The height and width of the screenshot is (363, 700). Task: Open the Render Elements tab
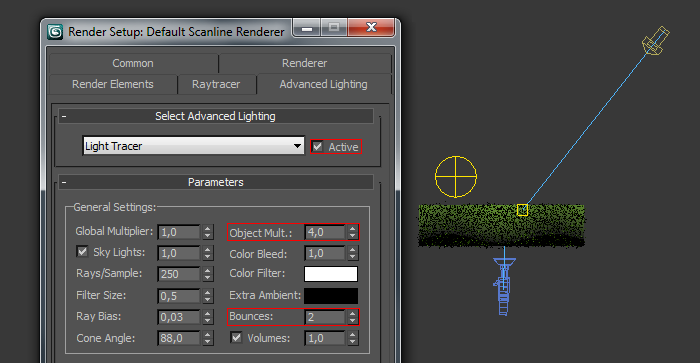pos(113,84)
